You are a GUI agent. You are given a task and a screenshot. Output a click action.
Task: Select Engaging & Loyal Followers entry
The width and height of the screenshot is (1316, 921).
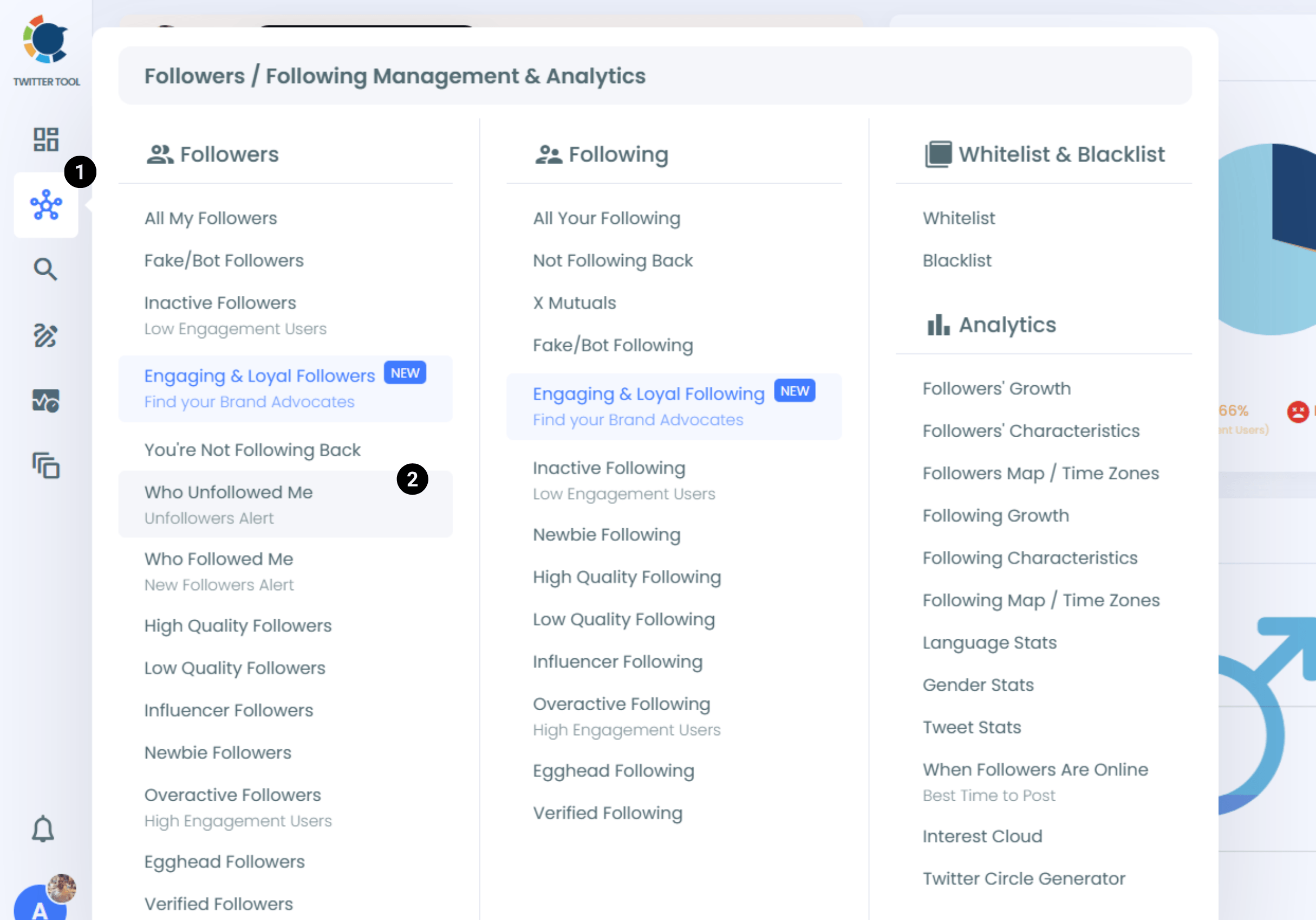click(259, 375)
